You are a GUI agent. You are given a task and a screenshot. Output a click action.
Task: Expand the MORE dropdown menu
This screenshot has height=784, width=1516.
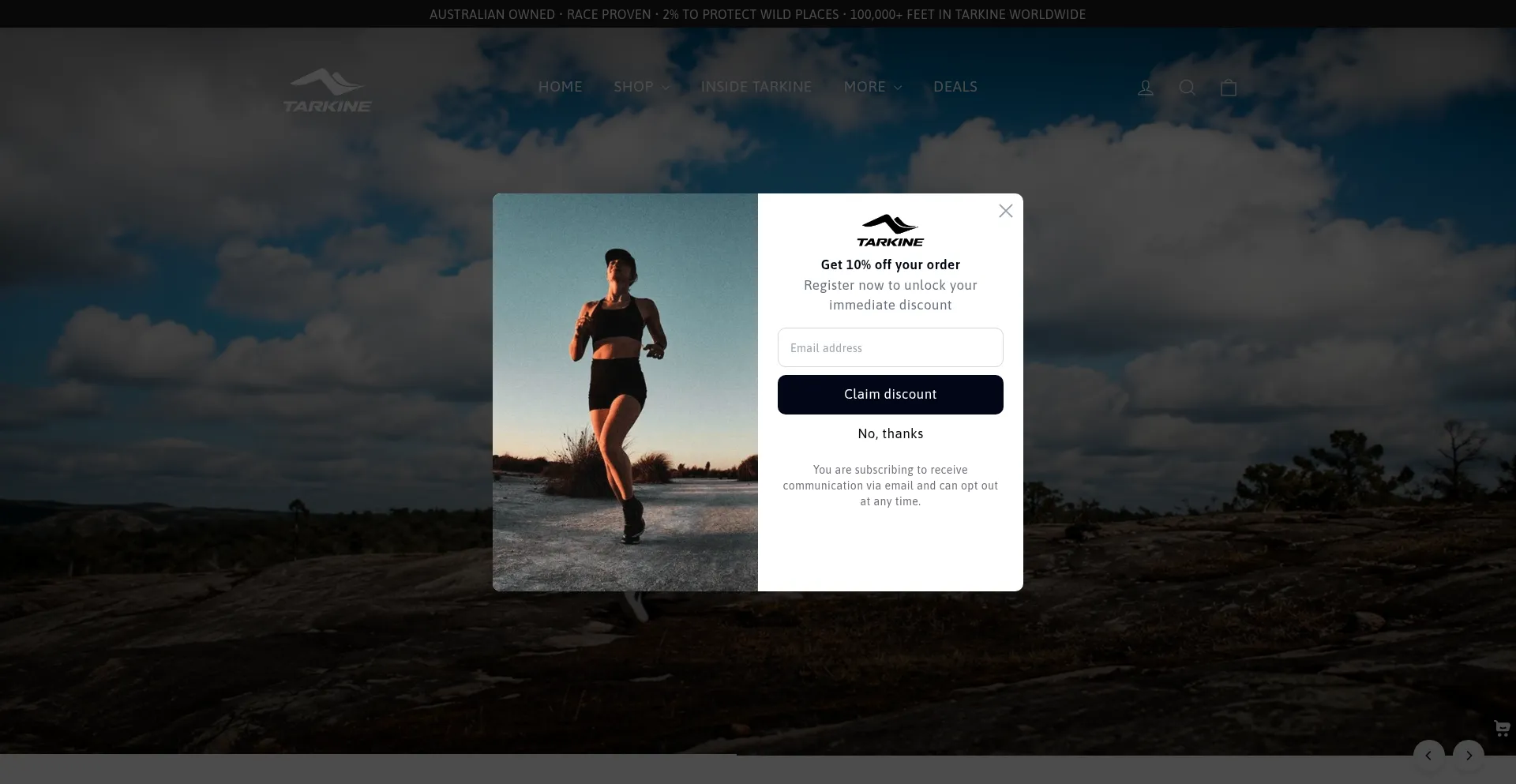872,87
